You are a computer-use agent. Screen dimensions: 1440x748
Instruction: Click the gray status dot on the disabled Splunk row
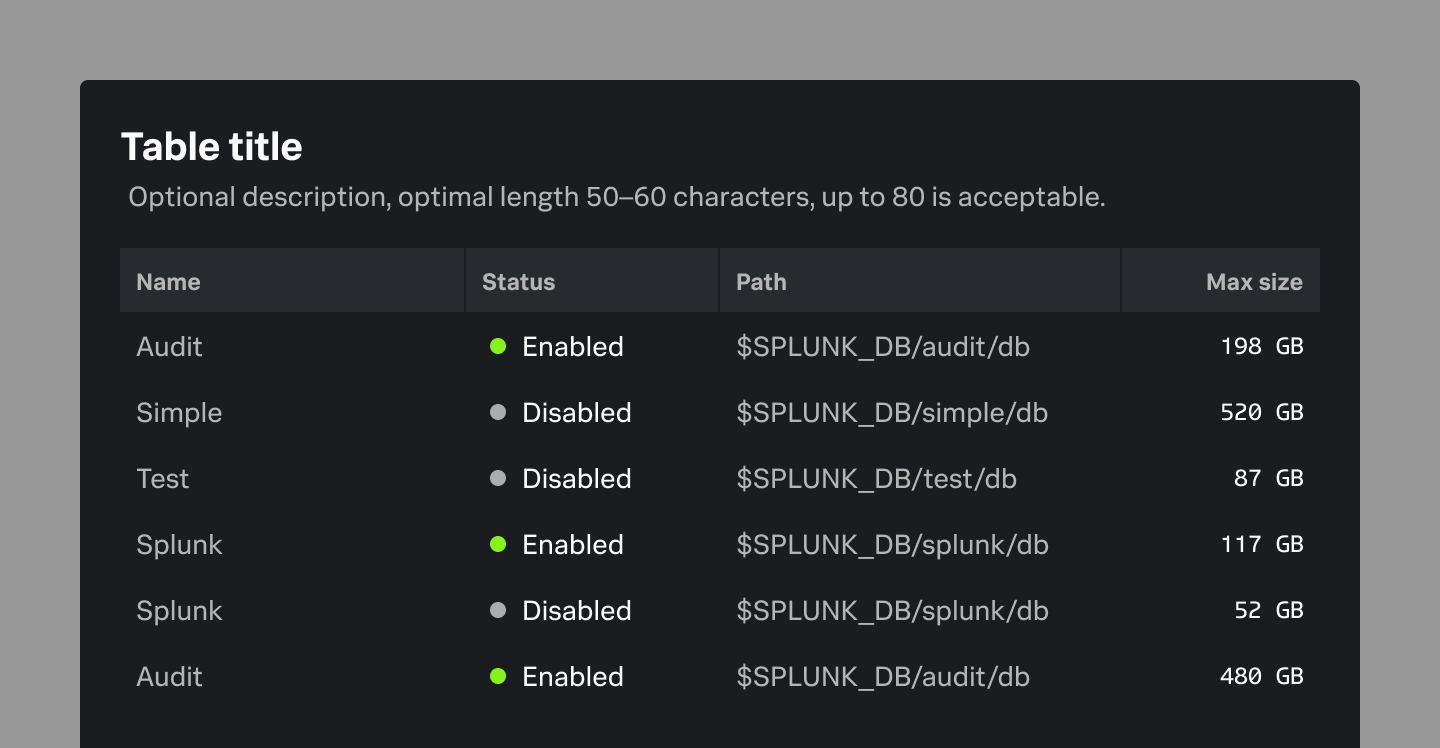[x=498, y=610]
